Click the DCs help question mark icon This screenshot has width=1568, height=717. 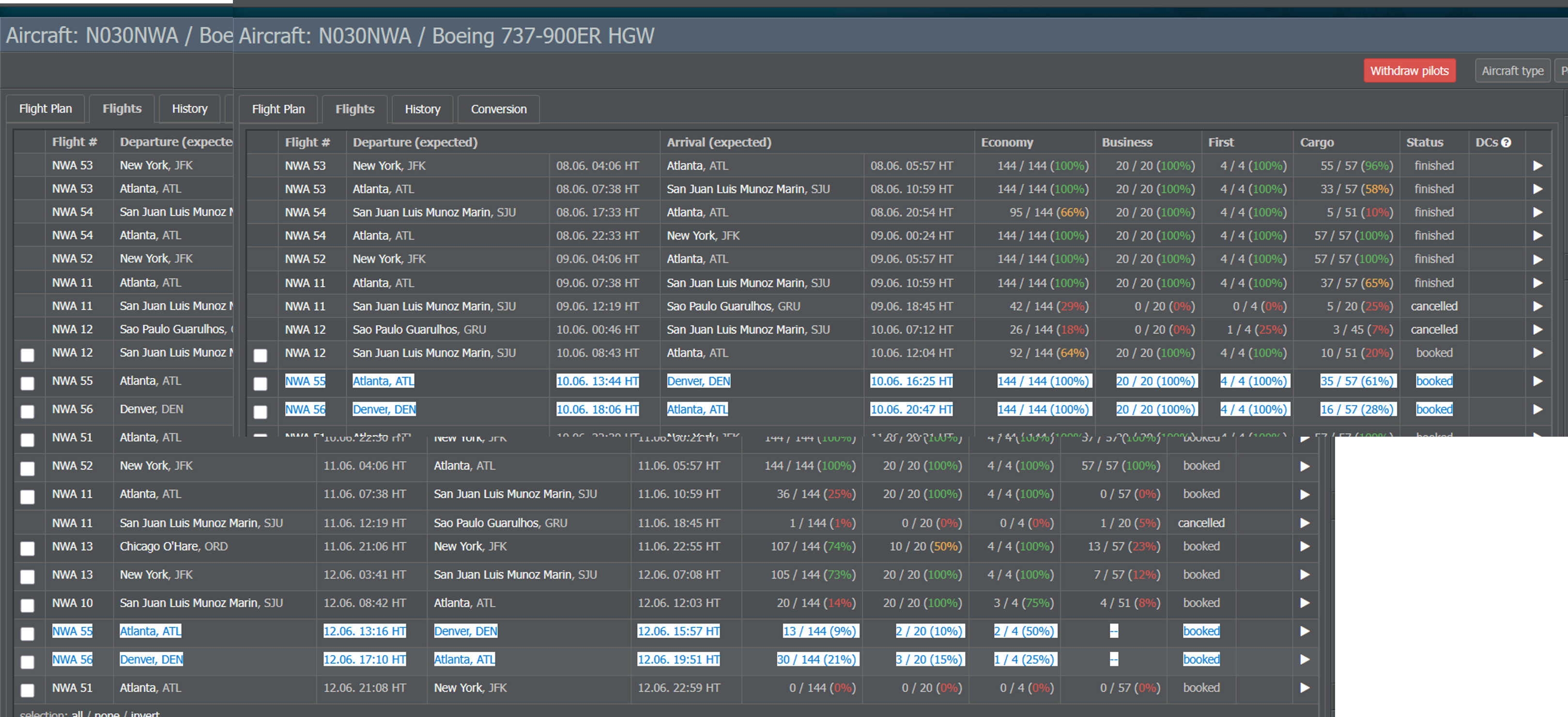pos(1506,142)
